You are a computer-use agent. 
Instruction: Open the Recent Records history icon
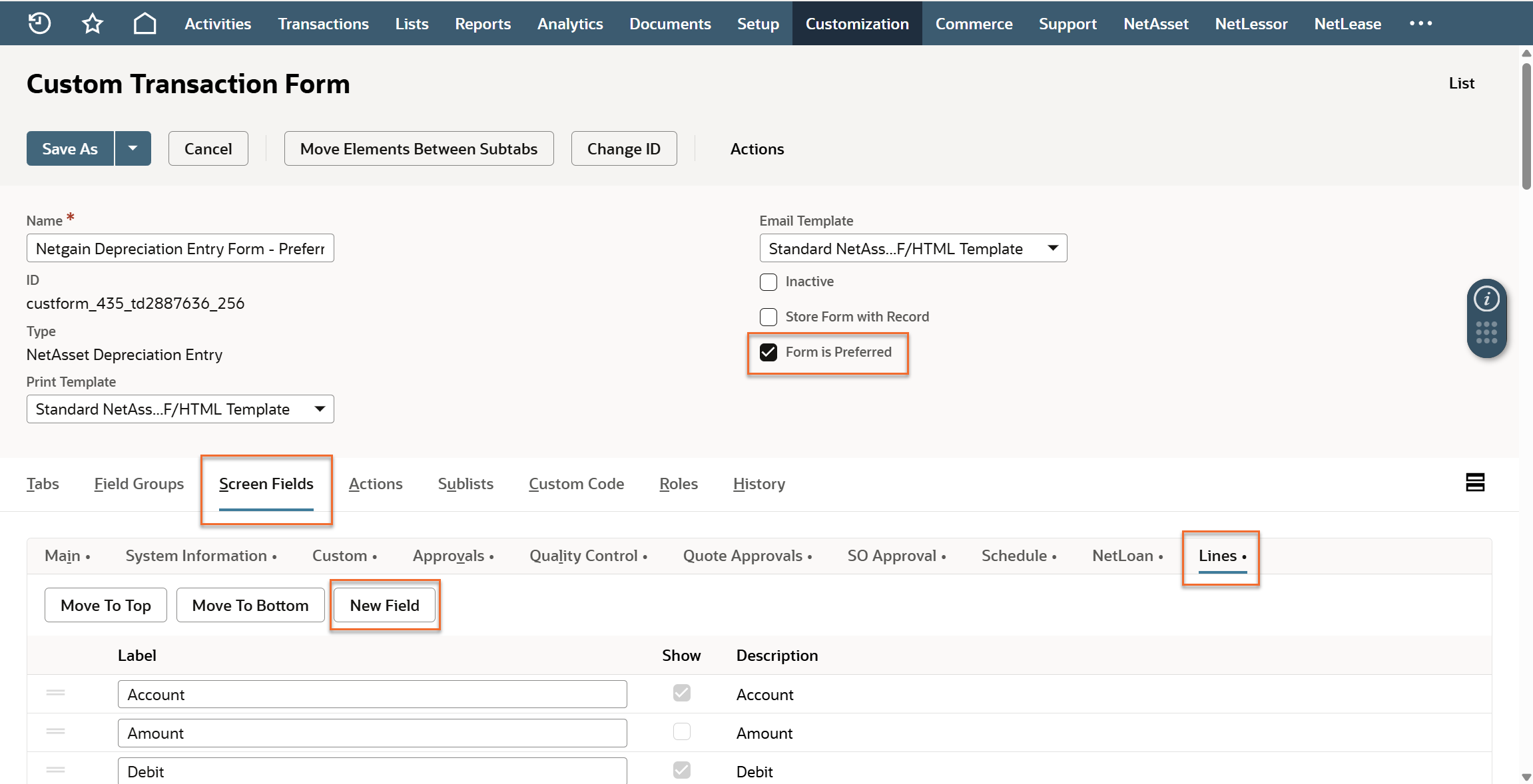[x=39, y=23]
